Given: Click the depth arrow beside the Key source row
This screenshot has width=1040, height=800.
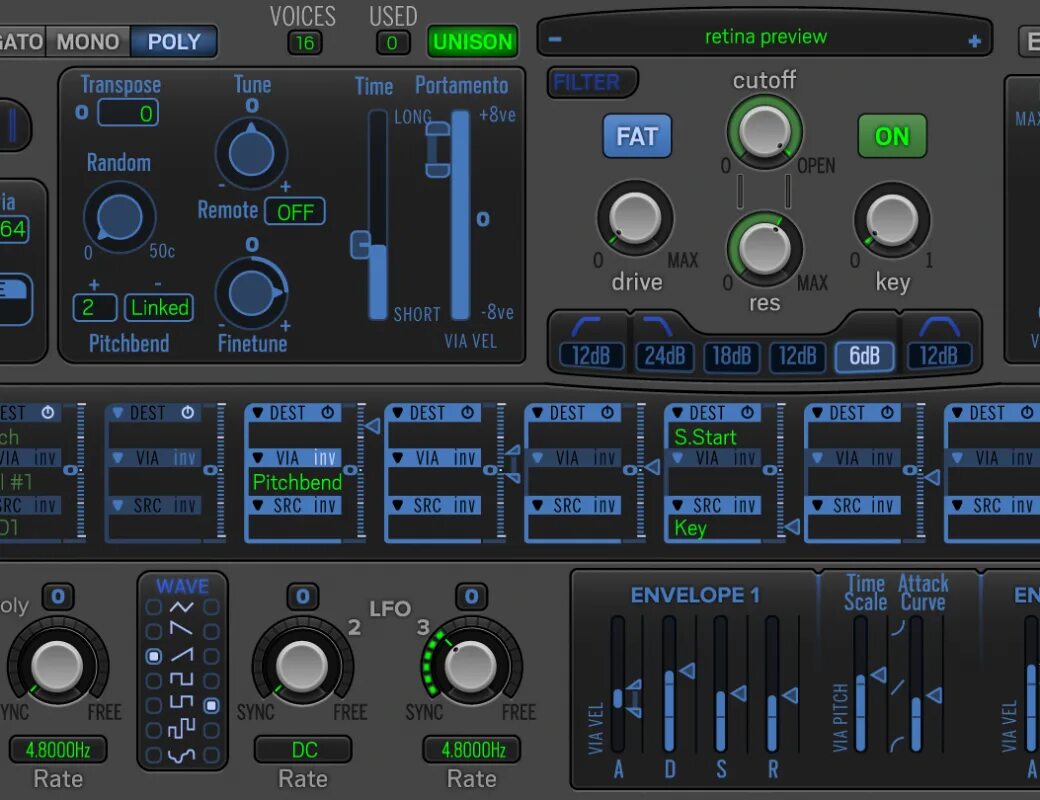Looking at the screenshot, I should [792, 527].
